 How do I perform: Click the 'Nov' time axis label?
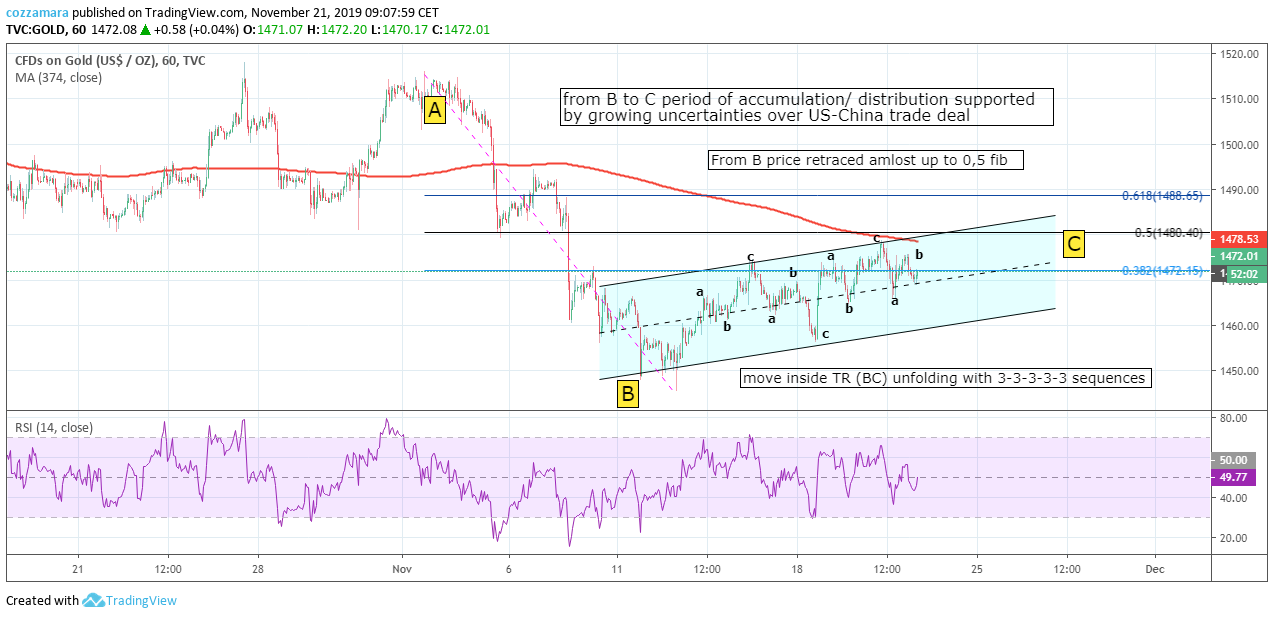[x=402, y=568]
